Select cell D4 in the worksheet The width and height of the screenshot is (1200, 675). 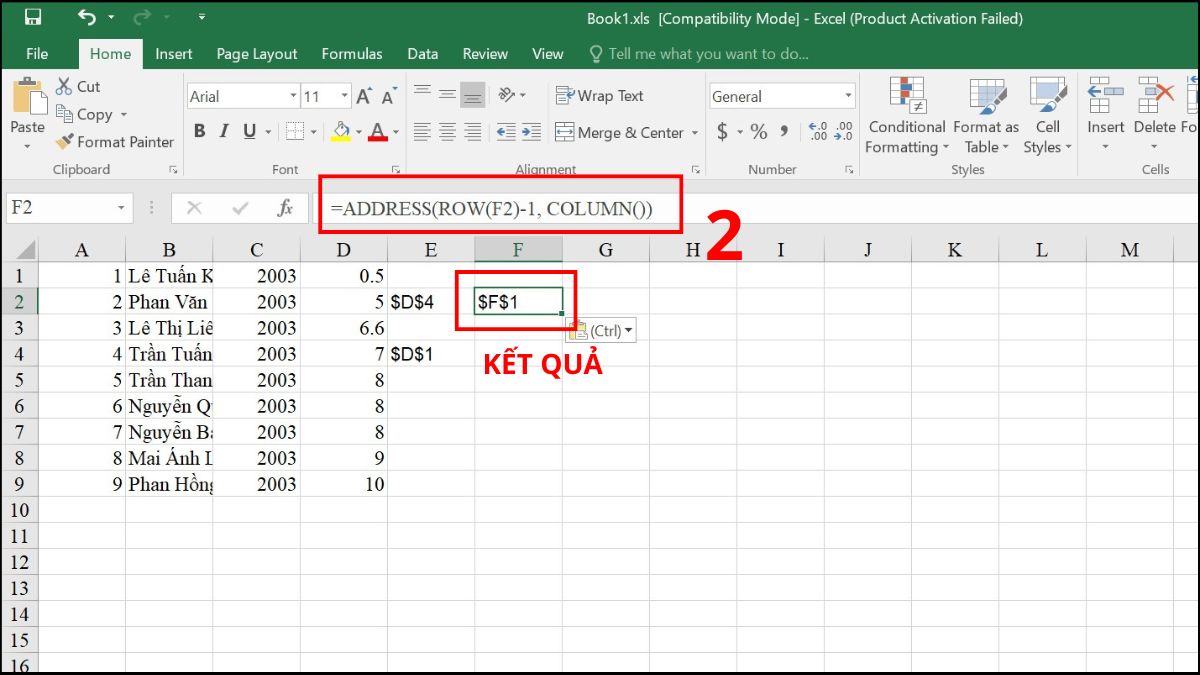(x=343, y=354)
